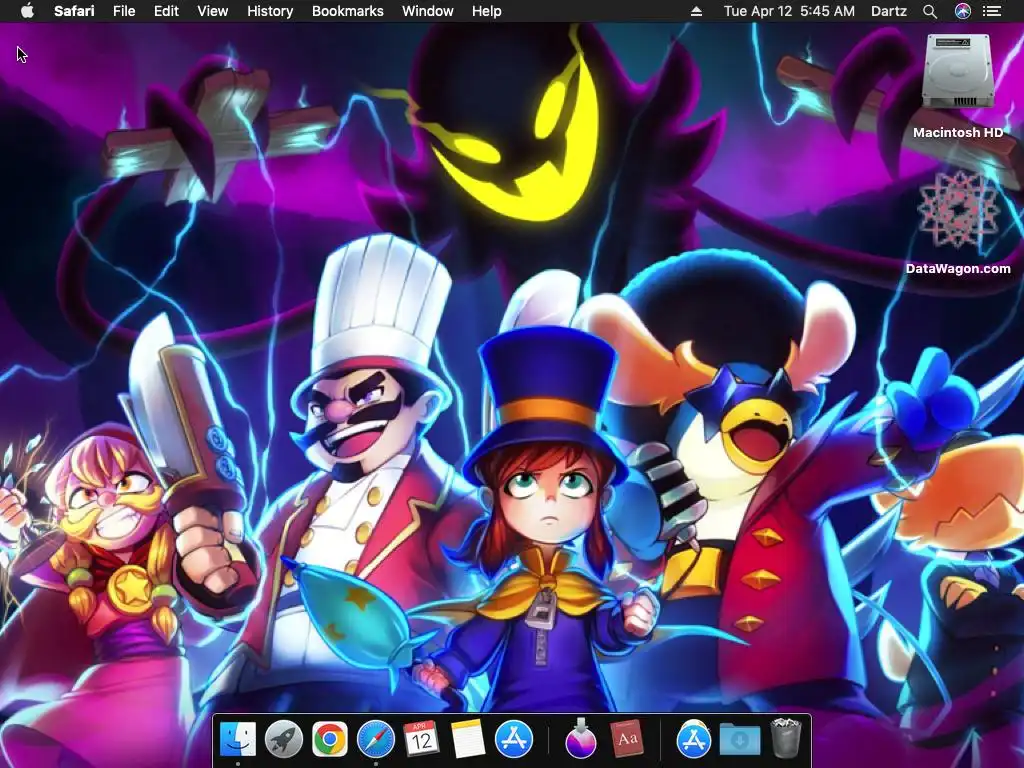Screen dimensions: 1024x768
Task: Click the date and time Tue Apr 12
Action: click(x=789, y=11)
